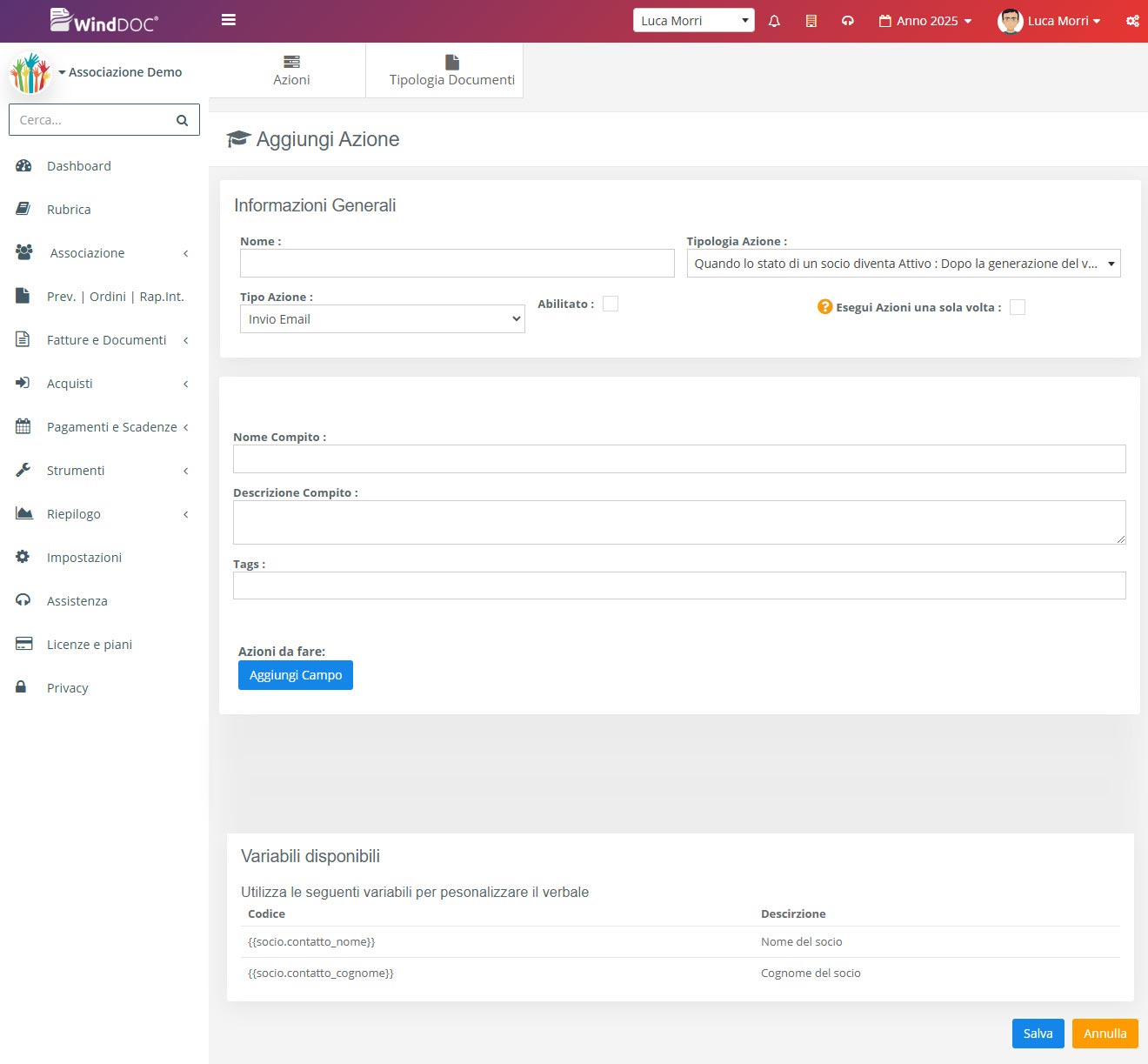
Task: Open the Tipo Azione dropdown
Action: tap(382, 319)
